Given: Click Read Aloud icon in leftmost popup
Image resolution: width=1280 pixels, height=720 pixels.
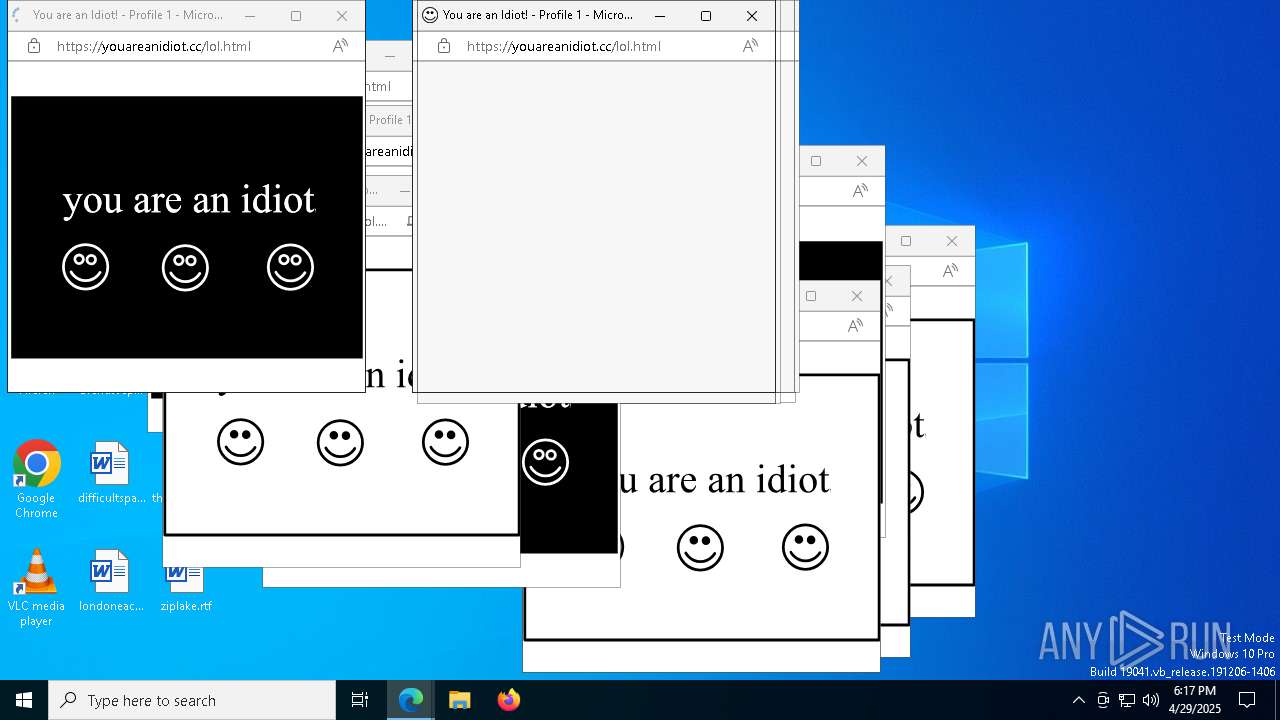Looking at the screenshot, I should 340,46.
